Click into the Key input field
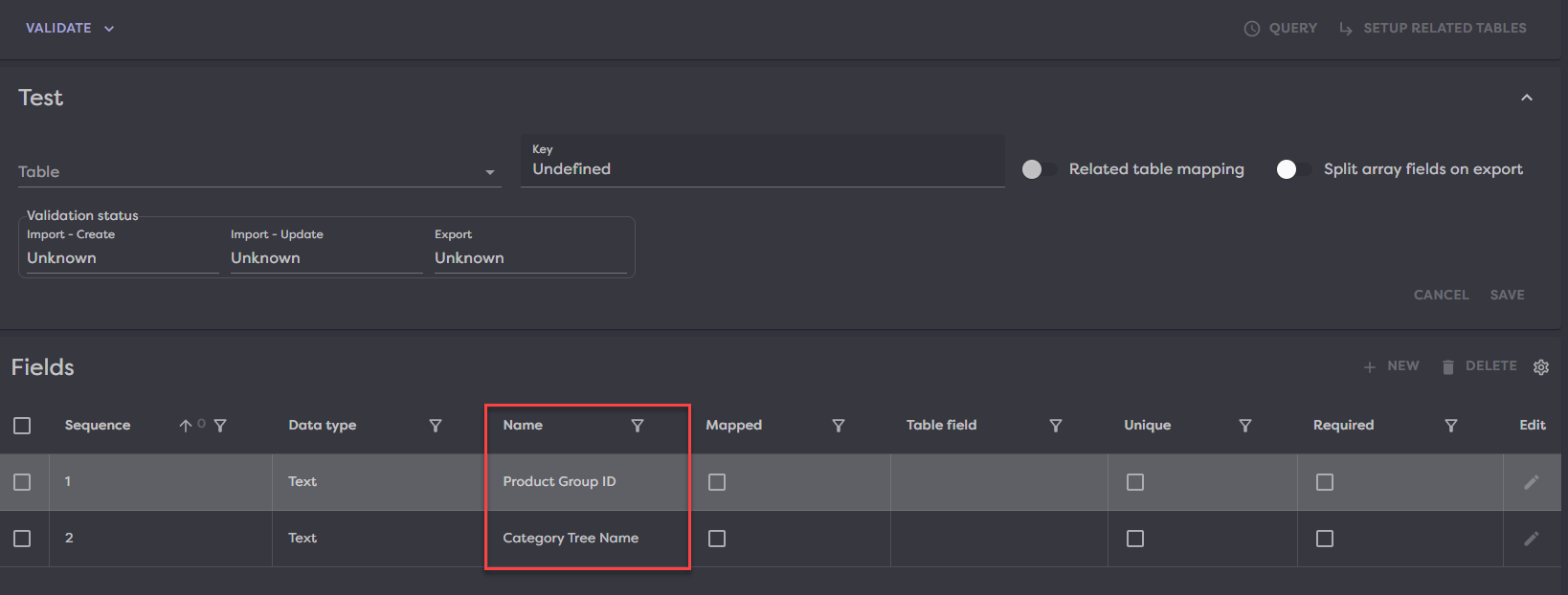 (762, 169)
